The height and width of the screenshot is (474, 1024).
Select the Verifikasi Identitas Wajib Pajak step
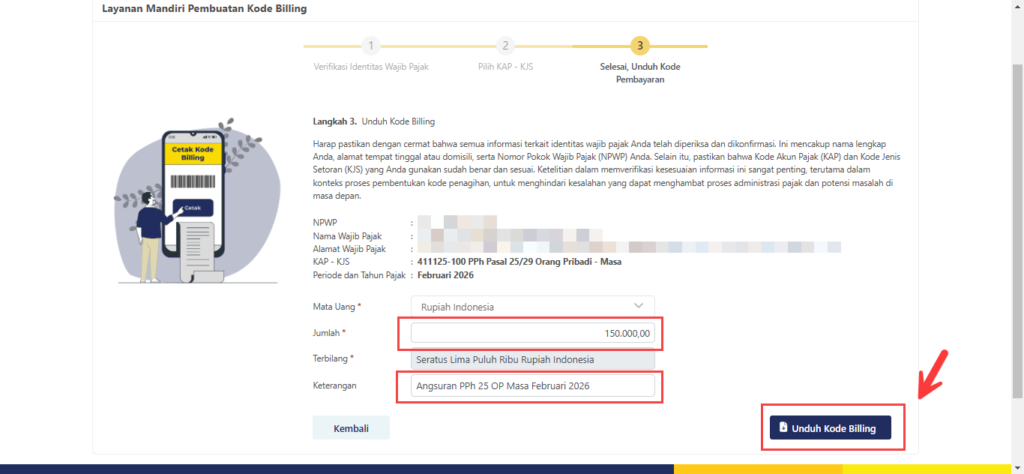pyautogui.click(x=371, y=67)
